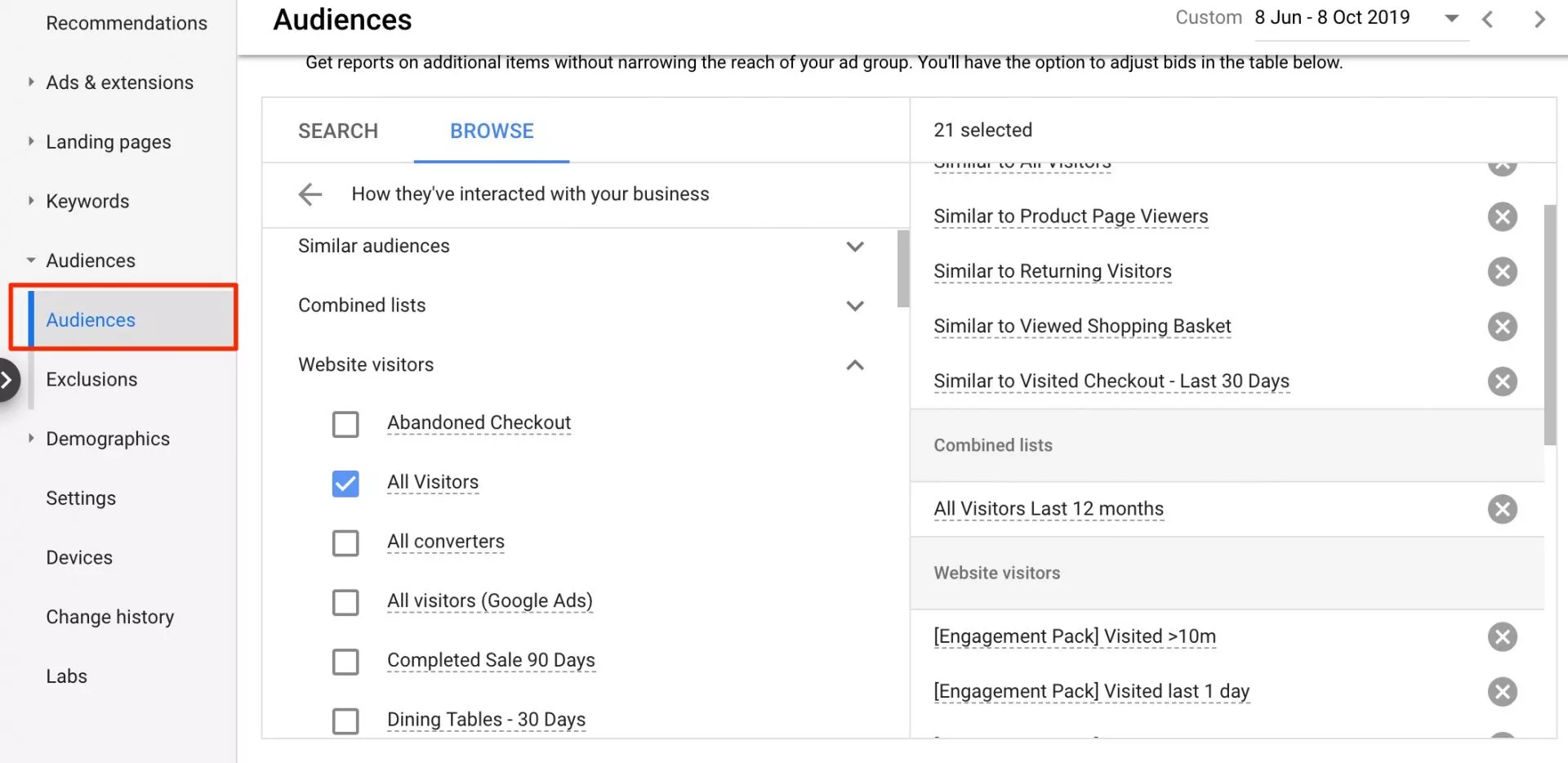
Task: Remove Similar to Viewed Shopping Basket
Action: click(1502, 327)
